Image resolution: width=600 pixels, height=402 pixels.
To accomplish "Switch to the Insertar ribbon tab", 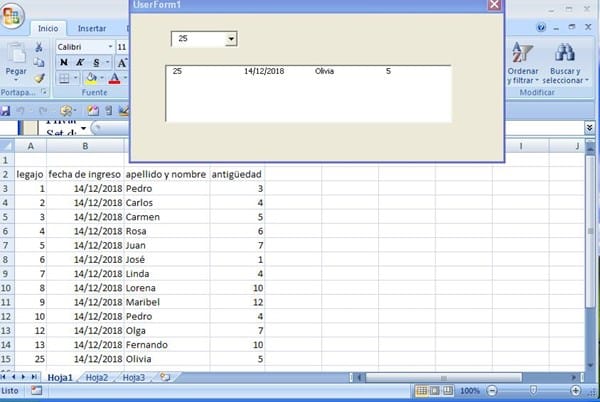I will 92,29.
